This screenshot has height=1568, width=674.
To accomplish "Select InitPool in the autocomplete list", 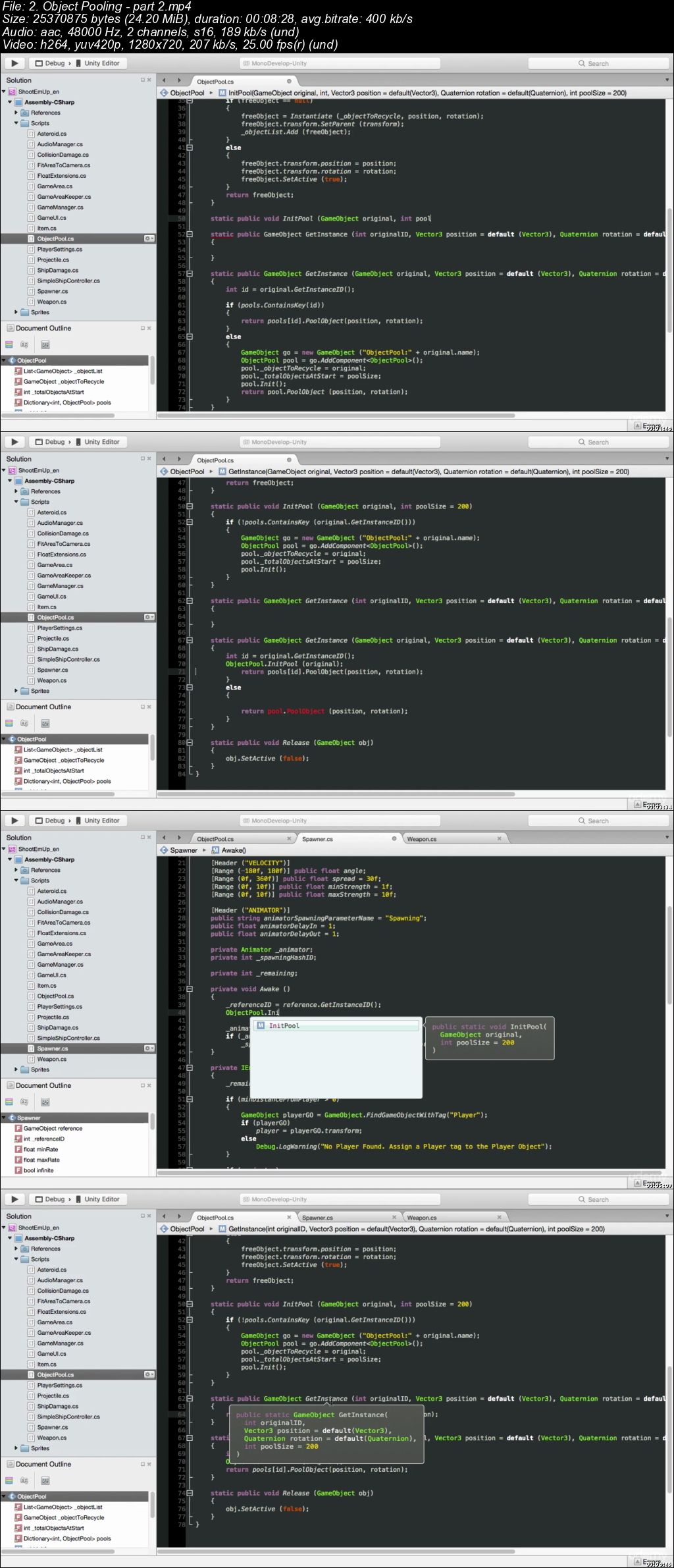I will click(336, 1025).
